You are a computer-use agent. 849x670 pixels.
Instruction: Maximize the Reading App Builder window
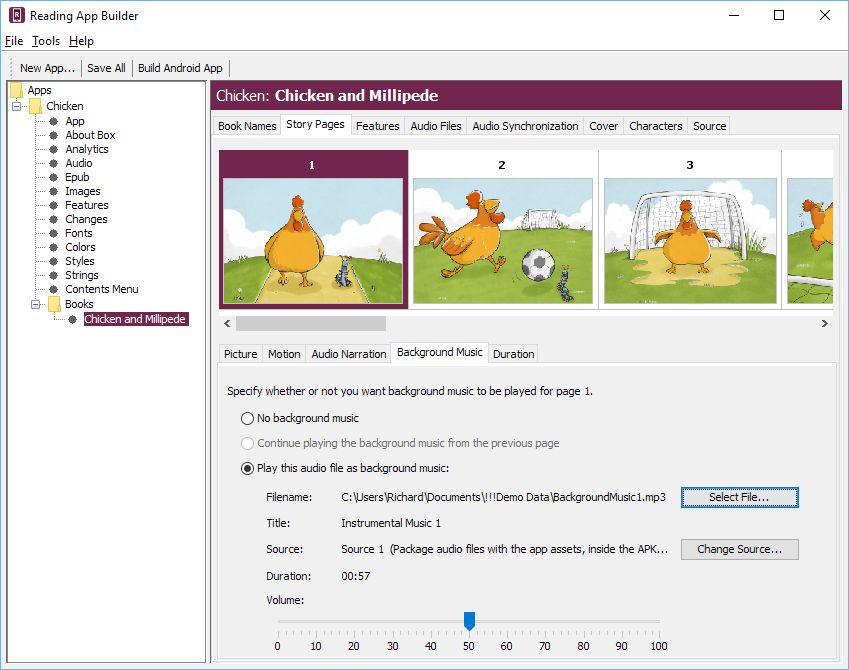click(x=779, y=15)
